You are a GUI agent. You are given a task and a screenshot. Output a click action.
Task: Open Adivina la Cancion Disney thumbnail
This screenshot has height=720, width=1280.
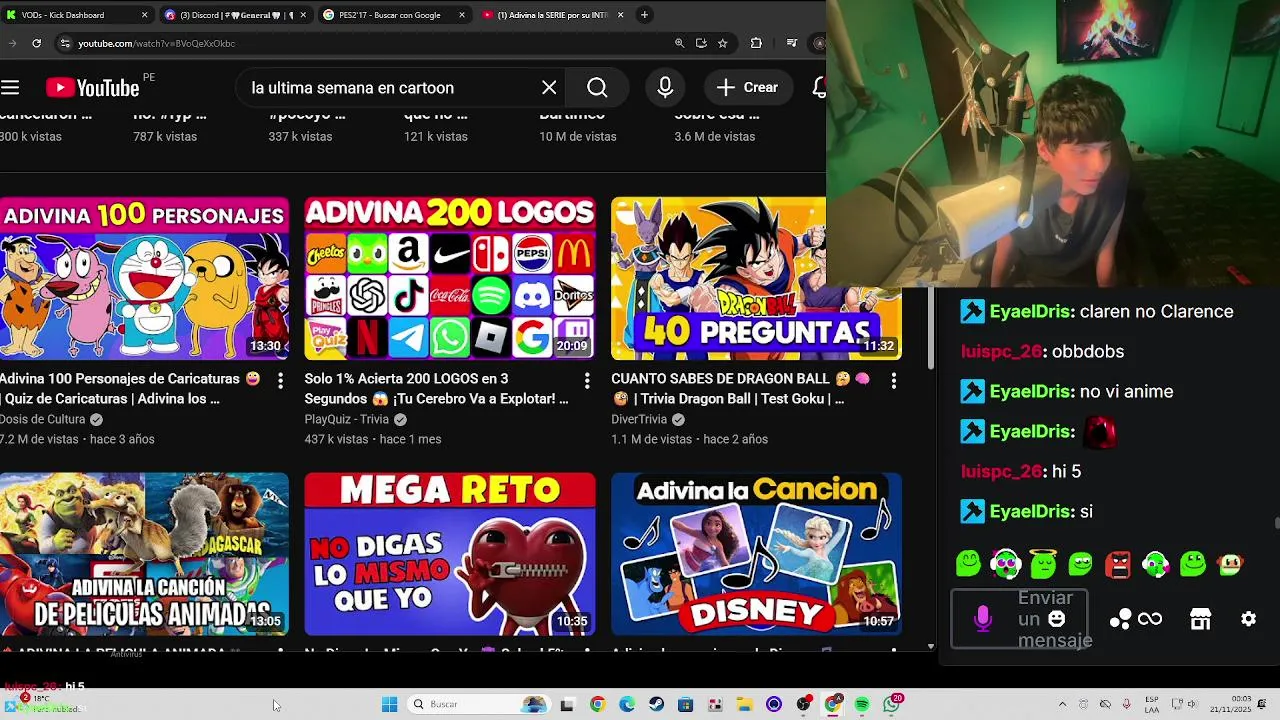click(x=756, y=554)
